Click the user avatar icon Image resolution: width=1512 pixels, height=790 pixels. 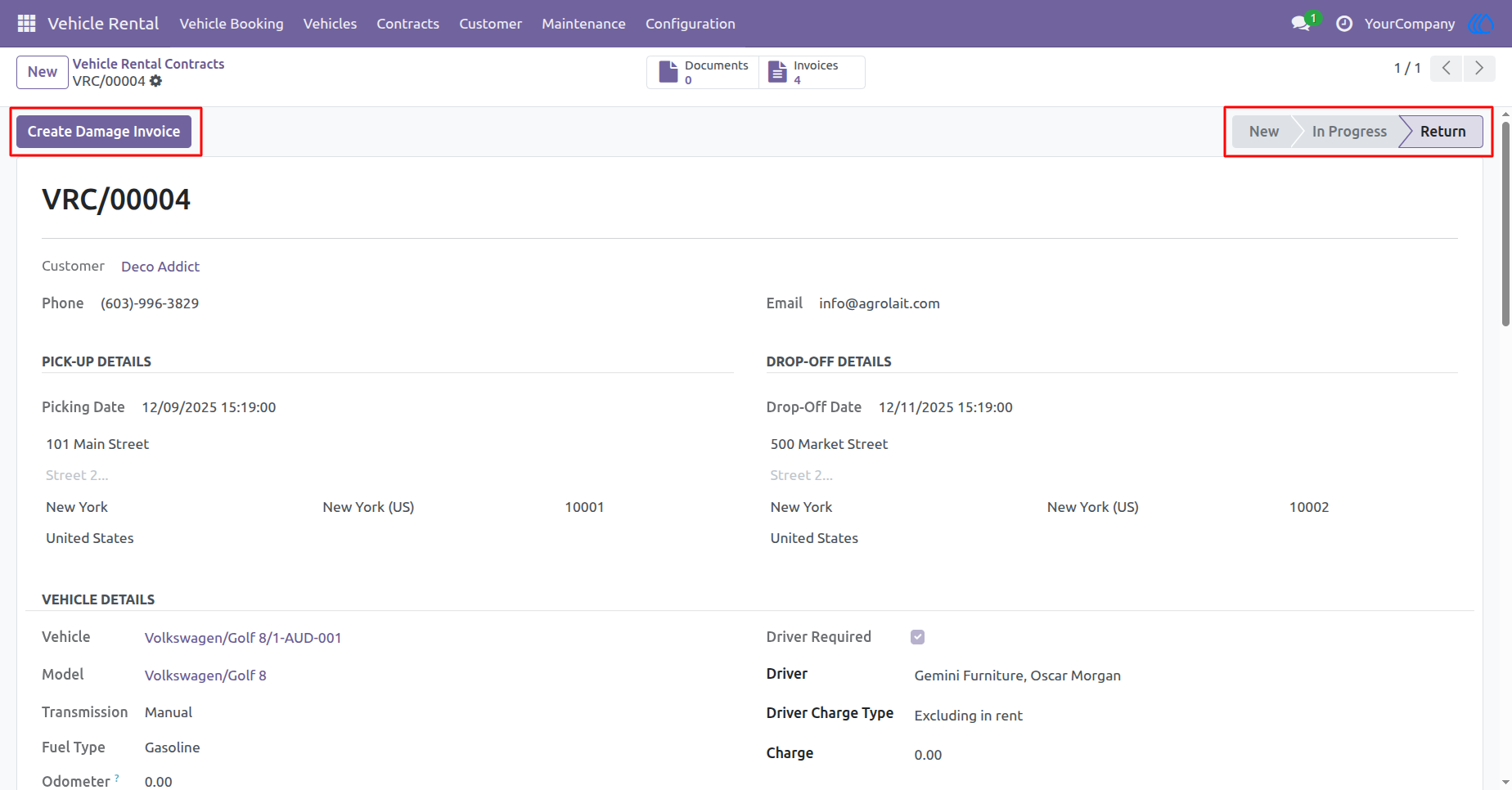tap(1481, 24)
